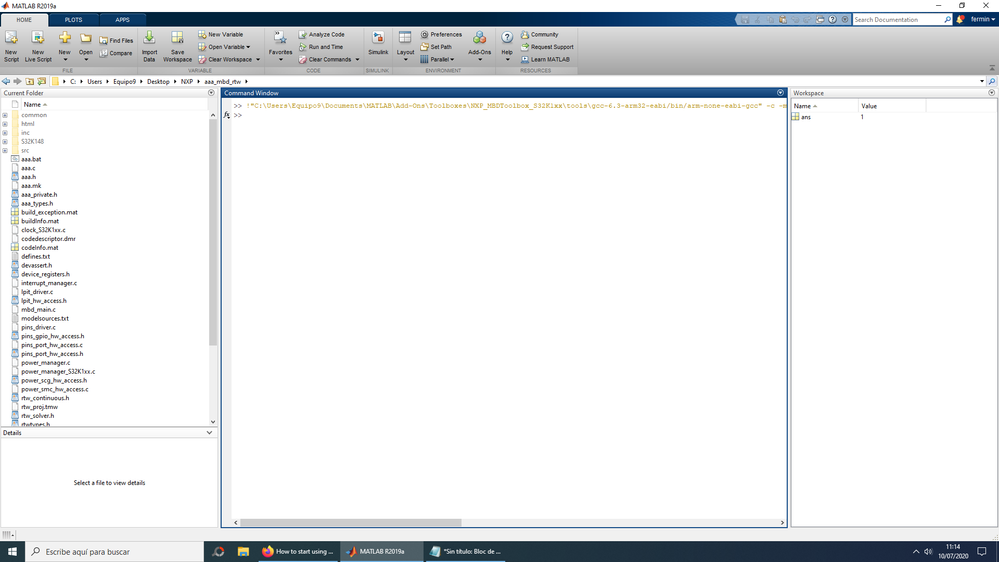This screenshot has width=999, height=562.
Task: Open Workspace panel actions menu
Action: point(991,93)
